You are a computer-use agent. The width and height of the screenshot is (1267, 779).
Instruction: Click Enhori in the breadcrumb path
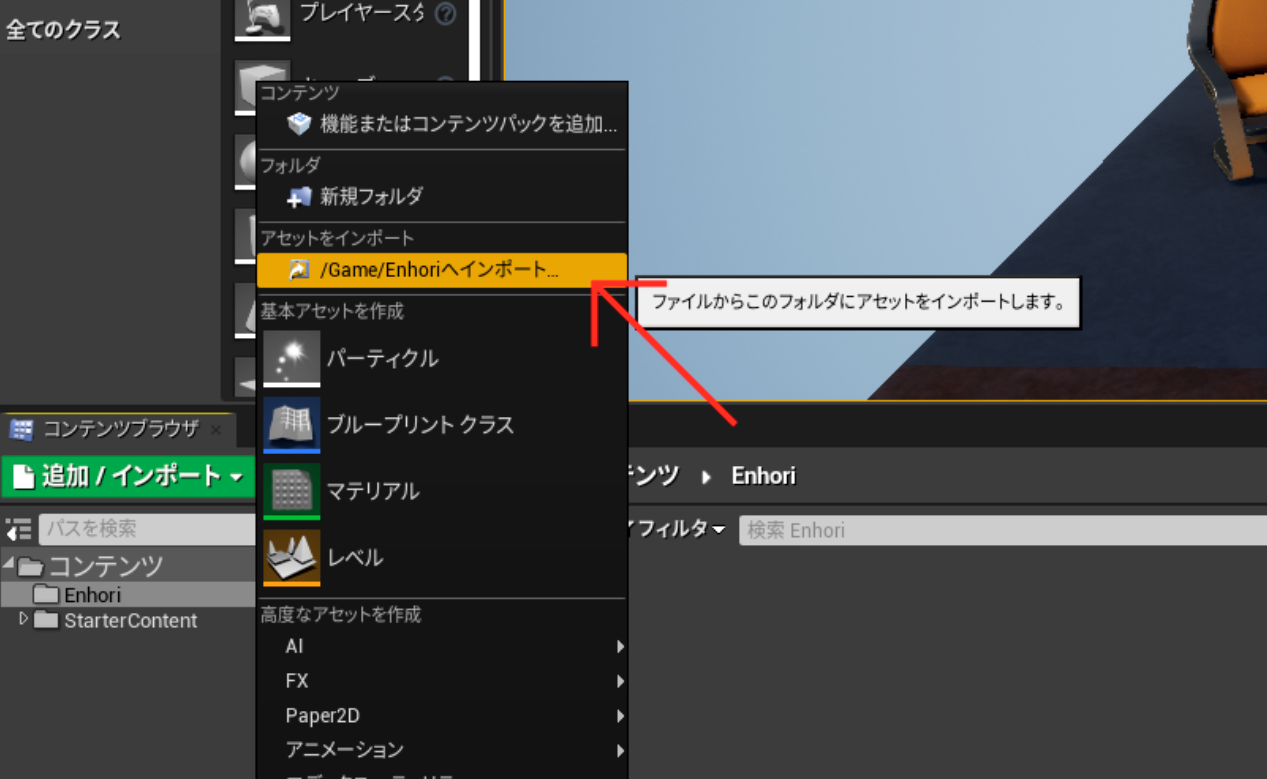763,476
